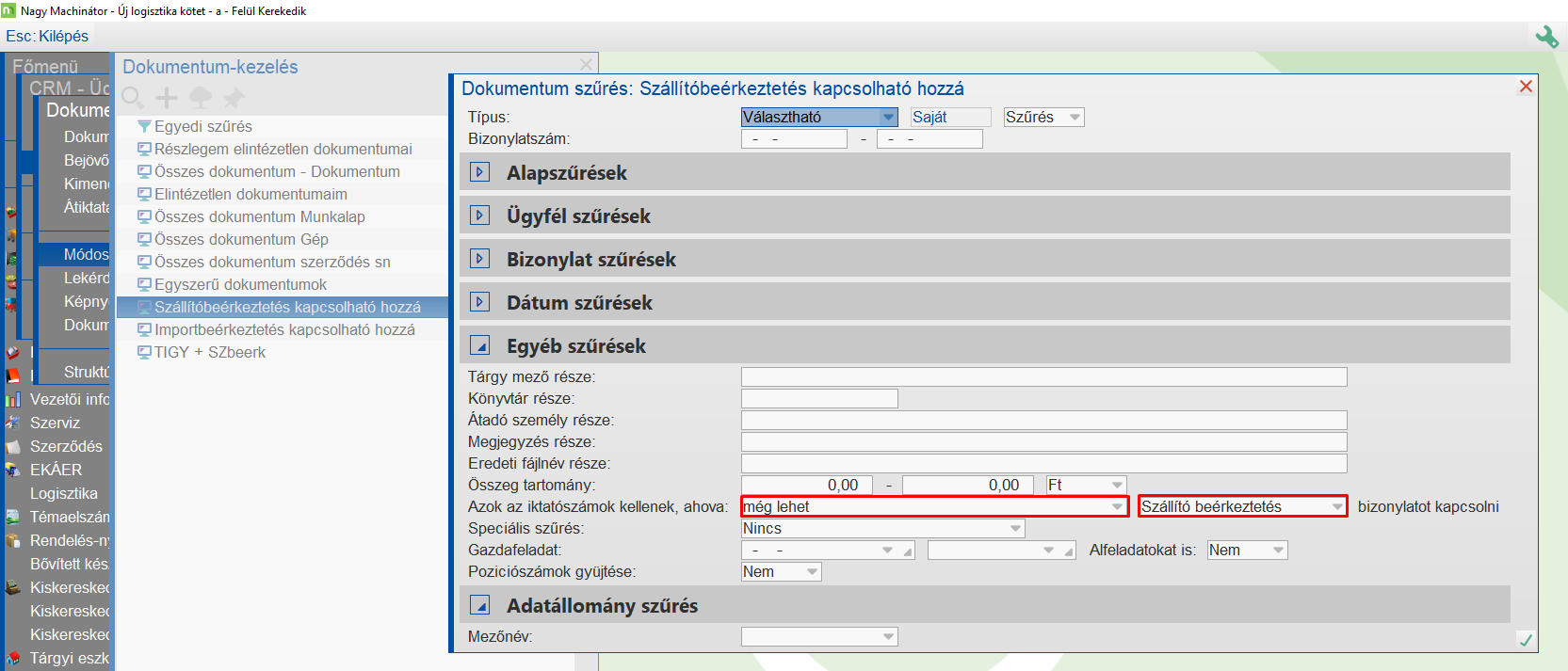
Task: Click the green checkmark confirm icon
Action: point(1526,640)
